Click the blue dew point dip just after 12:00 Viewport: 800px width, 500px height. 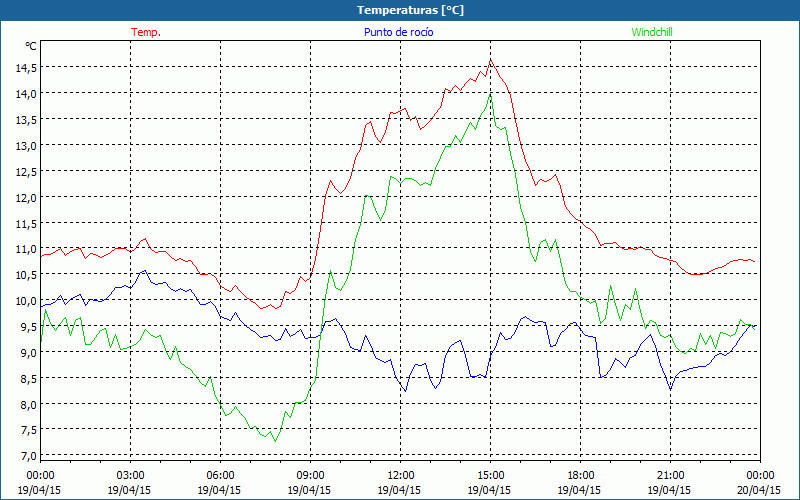point(405,391)
